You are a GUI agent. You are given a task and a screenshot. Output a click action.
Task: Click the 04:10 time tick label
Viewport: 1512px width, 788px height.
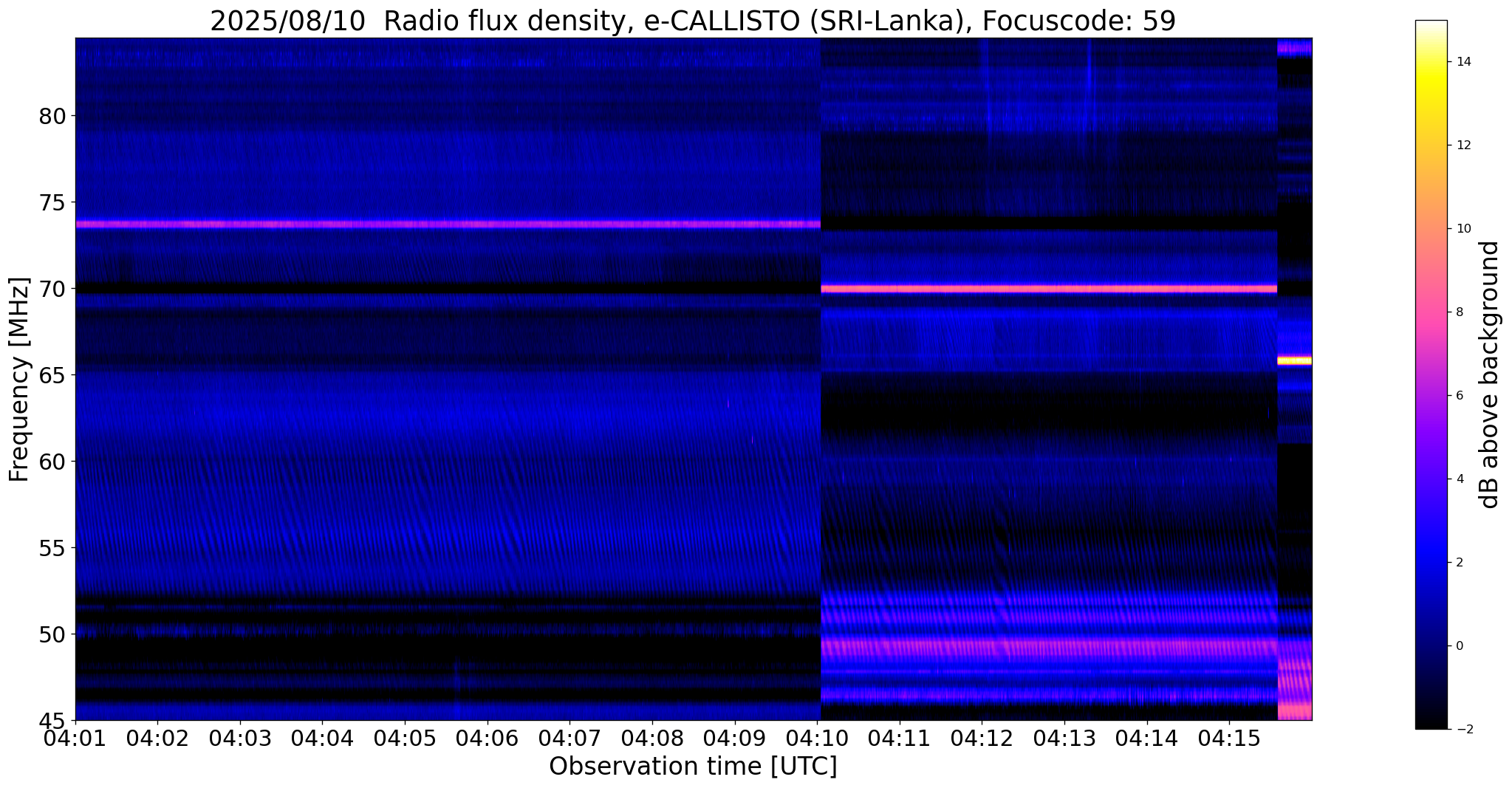[x=817, y=737]
